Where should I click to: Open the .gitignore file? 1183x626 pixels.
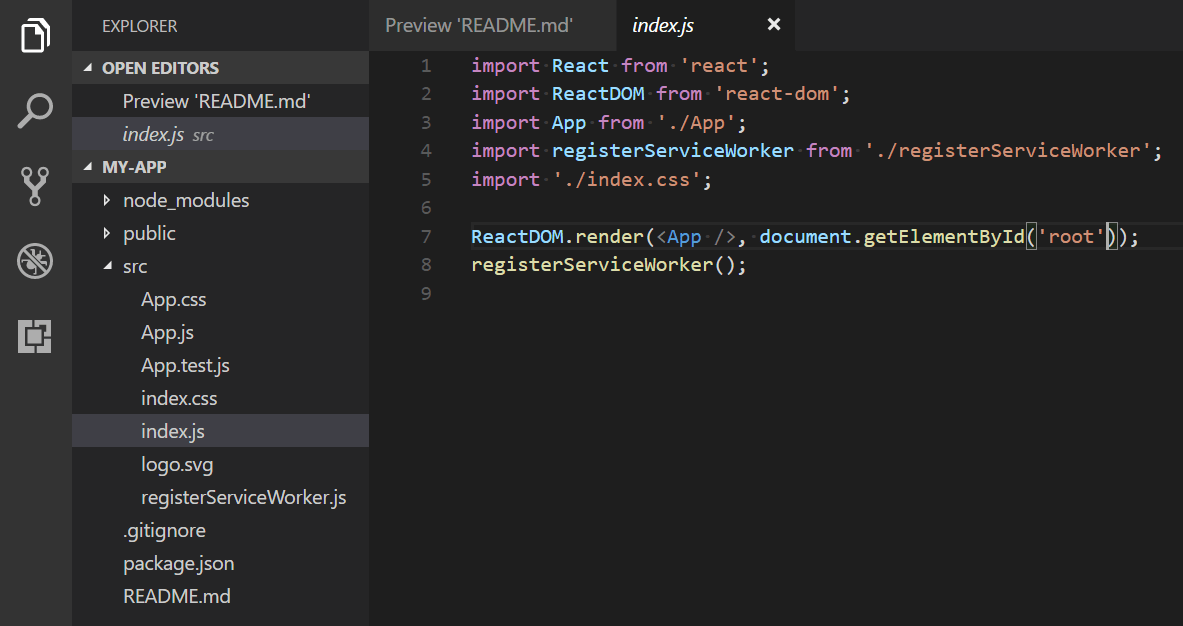(x=165, y=530)
